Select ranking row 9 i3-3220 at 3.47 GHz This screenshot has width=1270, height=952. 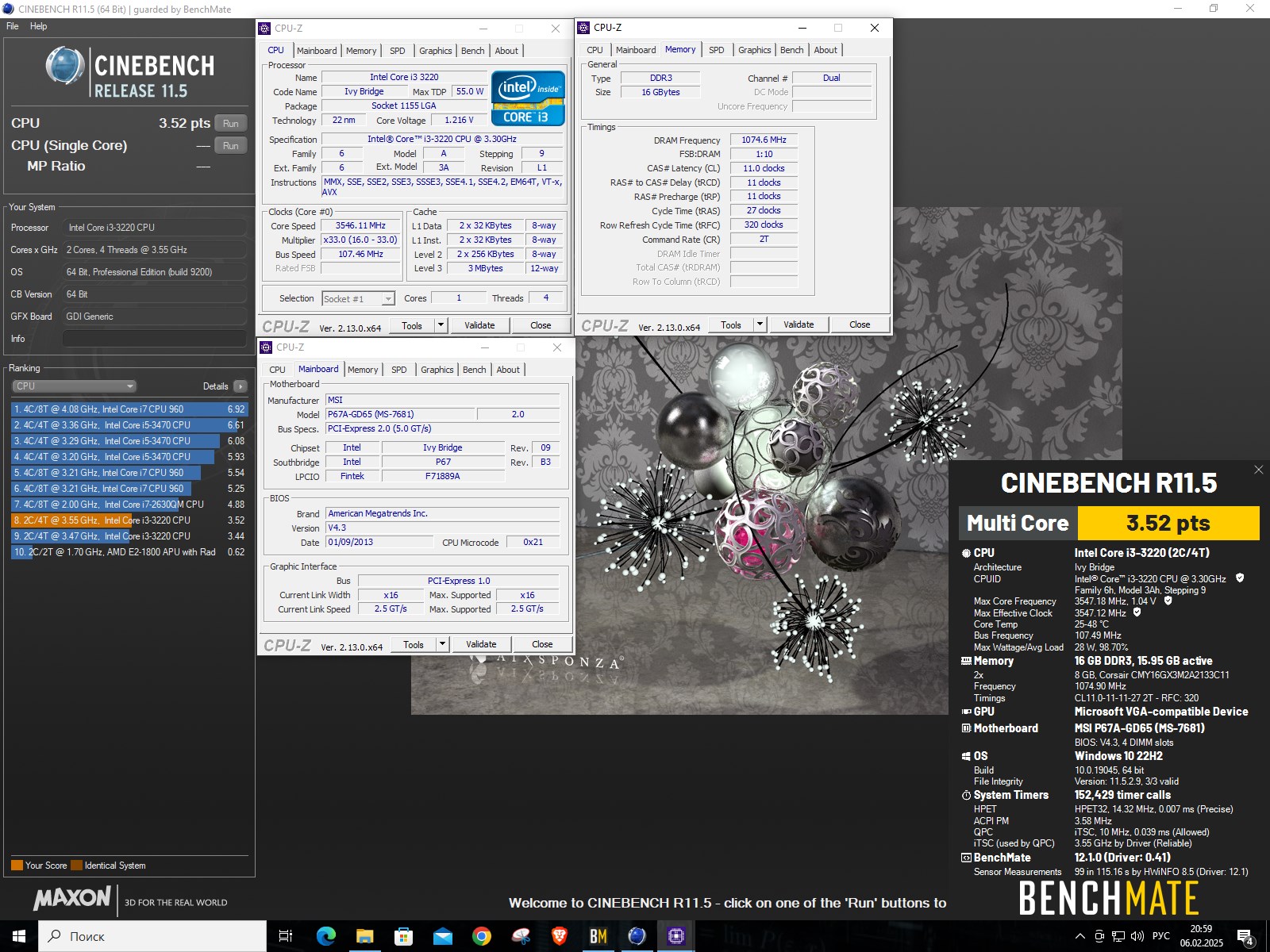click(129, 536)
